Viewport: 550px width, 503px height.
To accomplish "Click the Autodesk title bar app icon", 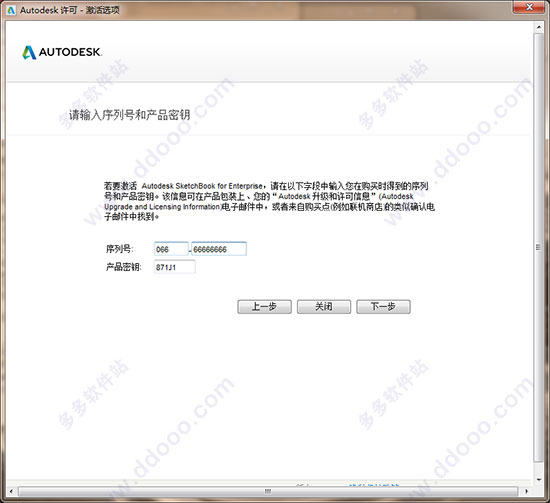I will coord(12,10).
